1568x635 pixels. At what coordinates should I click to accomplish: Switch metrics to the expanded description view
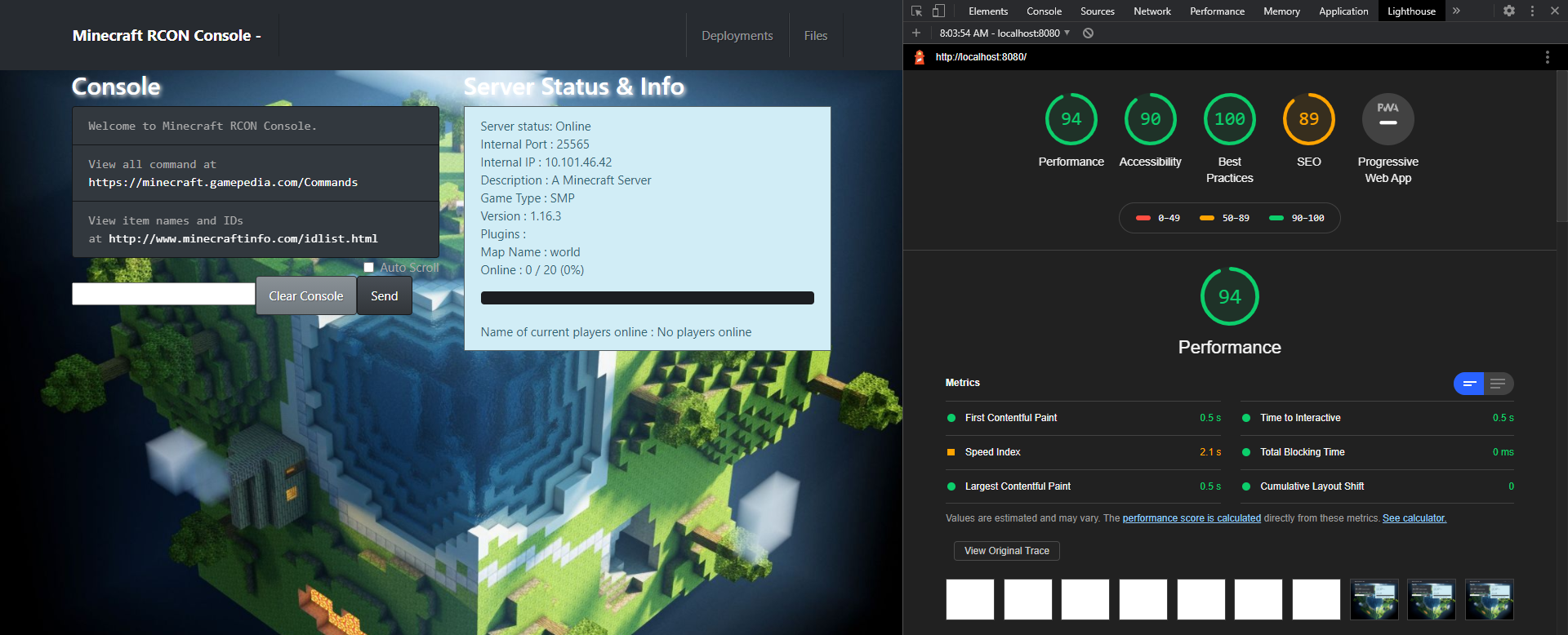pyautogui.click(x=1499, y=384)
